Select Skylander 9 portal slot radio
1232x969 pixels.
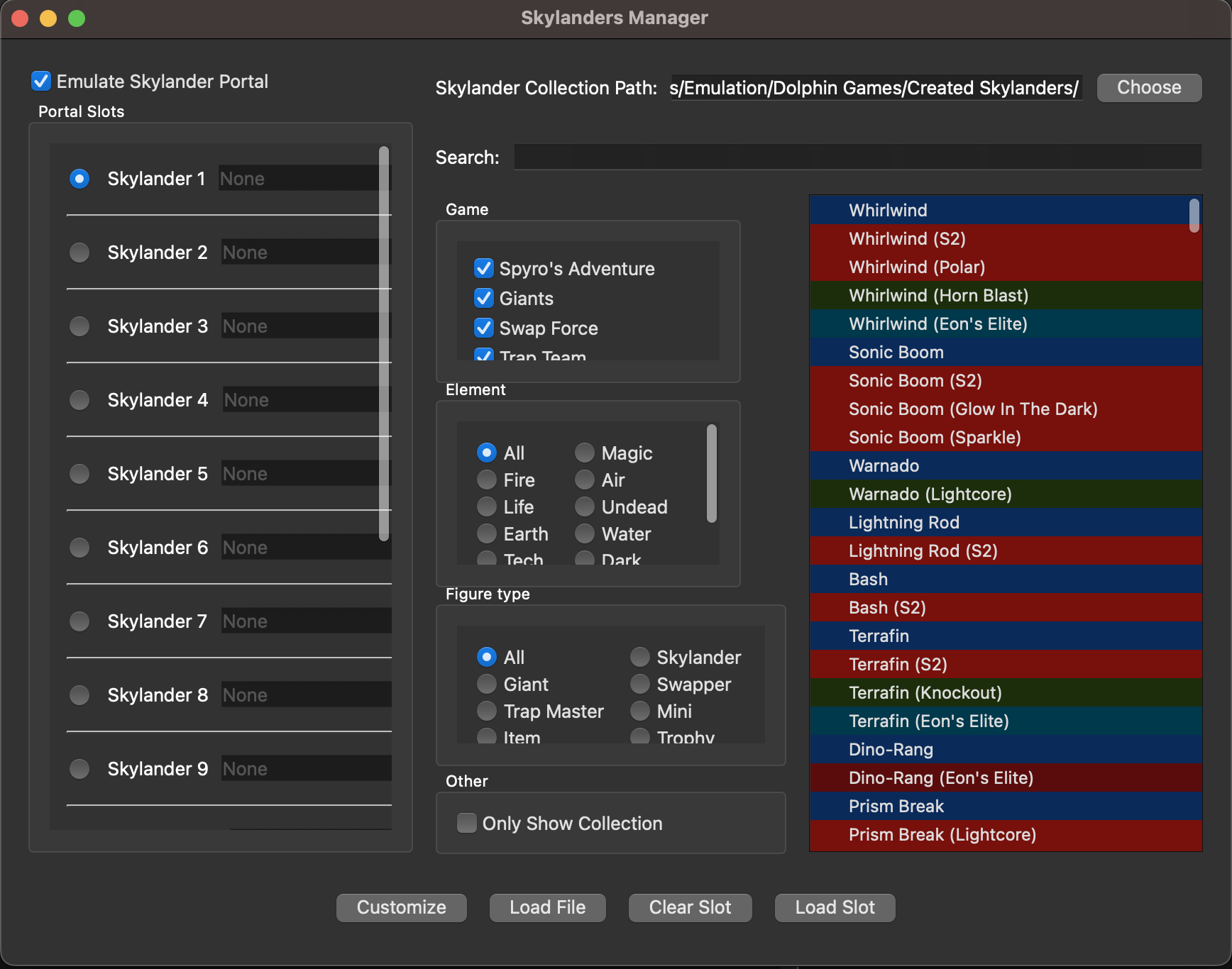(79, 769)
